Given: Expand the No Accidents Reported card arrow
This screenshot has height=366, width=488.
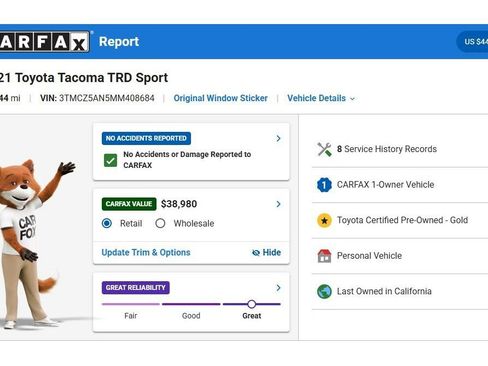Looking at the screenshot, I should pos(278,138).
